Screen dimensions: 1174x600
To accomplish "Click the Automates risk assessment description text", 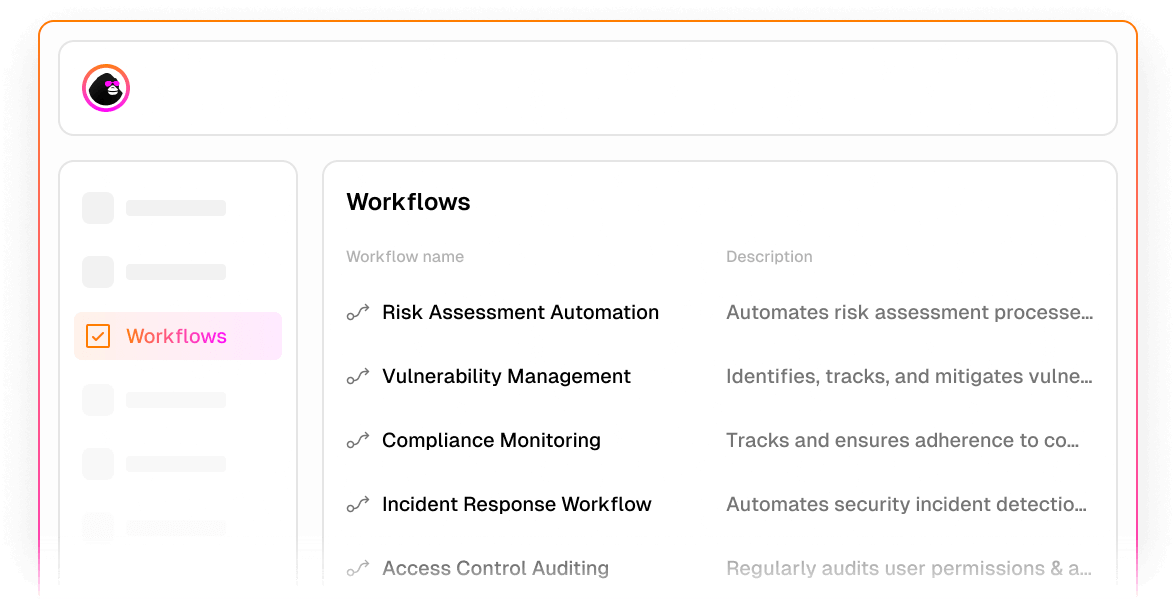I will tap(910, 312).
